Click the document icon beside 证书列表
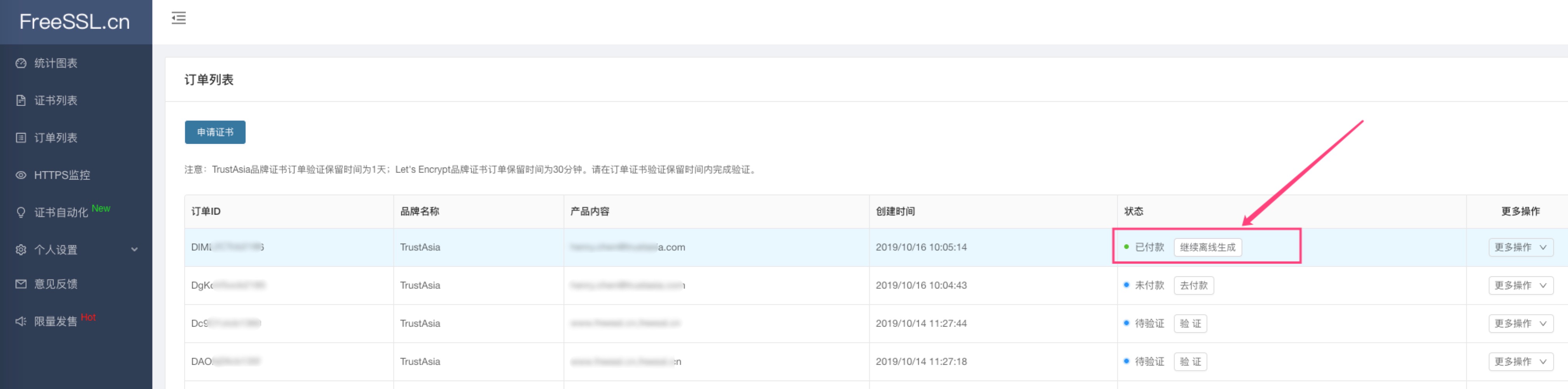 [x=21, y=100]
